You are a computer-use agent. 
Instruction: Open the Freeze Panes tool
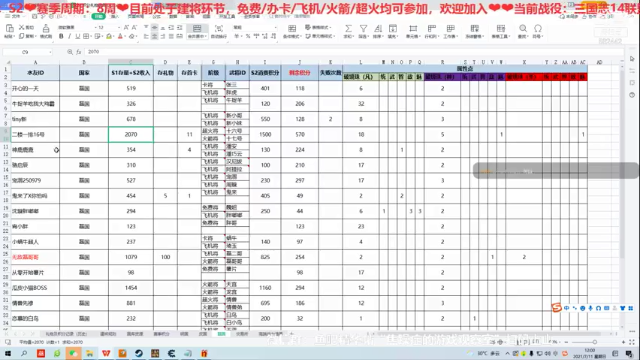point(474,31)
